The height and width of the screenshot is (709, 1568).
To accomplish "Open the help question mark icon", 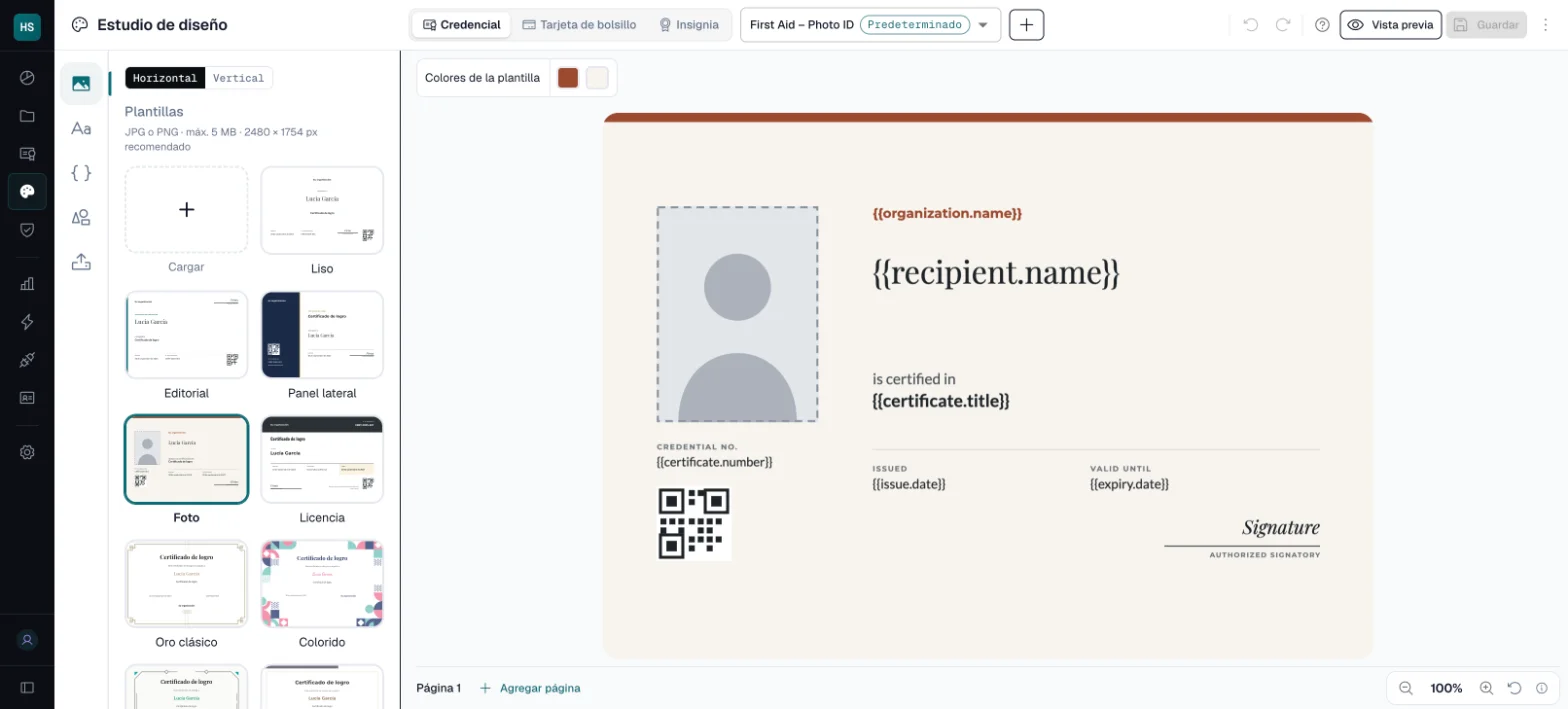I will [1322, 25].
